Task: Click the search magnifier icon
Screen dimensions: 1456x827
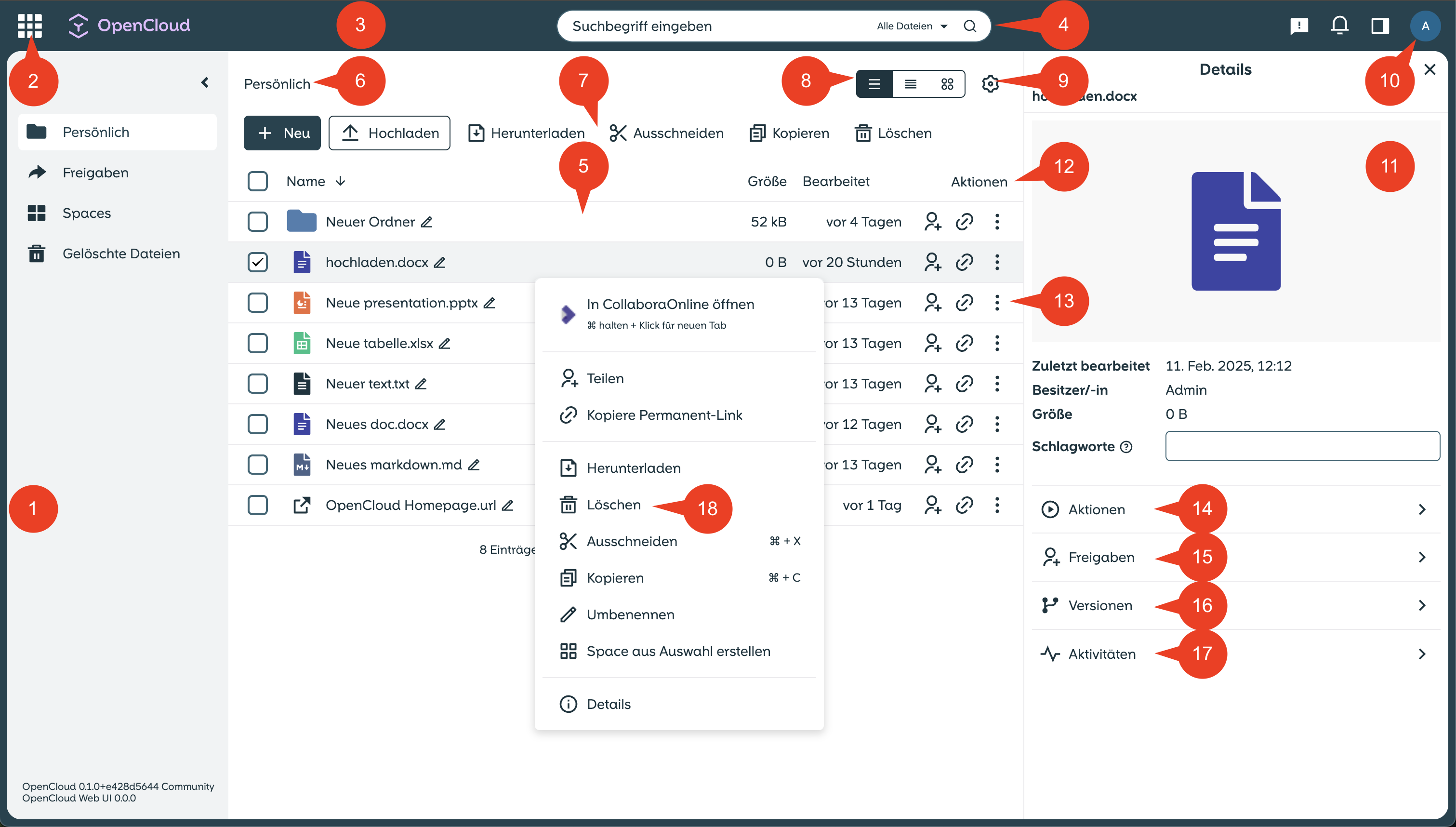Action: [x=970, y=26]
